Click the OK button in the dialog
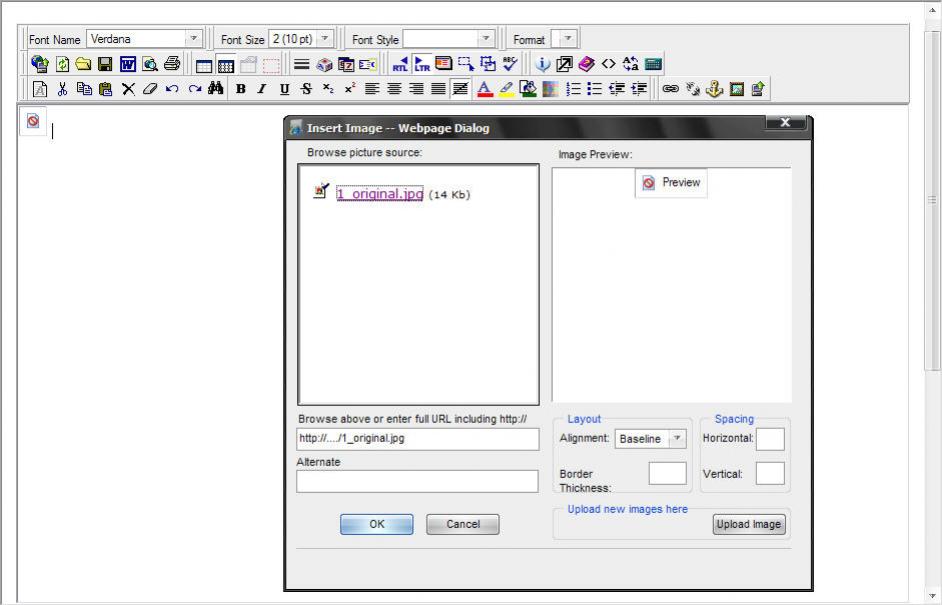Viewport: 942px width, 605px height. tap(377, 524)
